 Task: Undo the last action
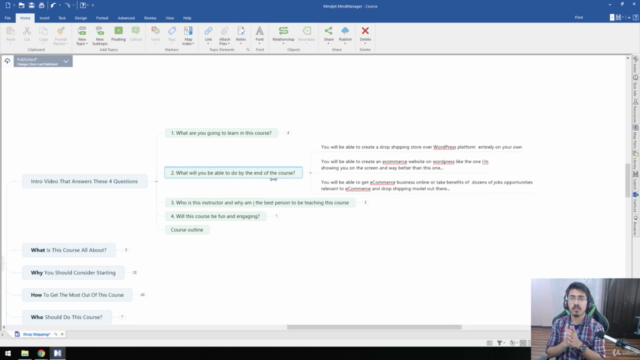53,5
